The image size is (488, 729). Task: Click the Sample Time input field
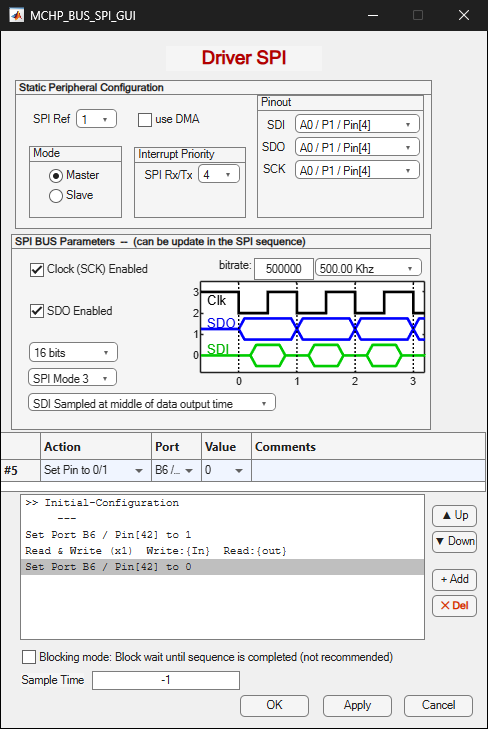(x=166, y=680)
